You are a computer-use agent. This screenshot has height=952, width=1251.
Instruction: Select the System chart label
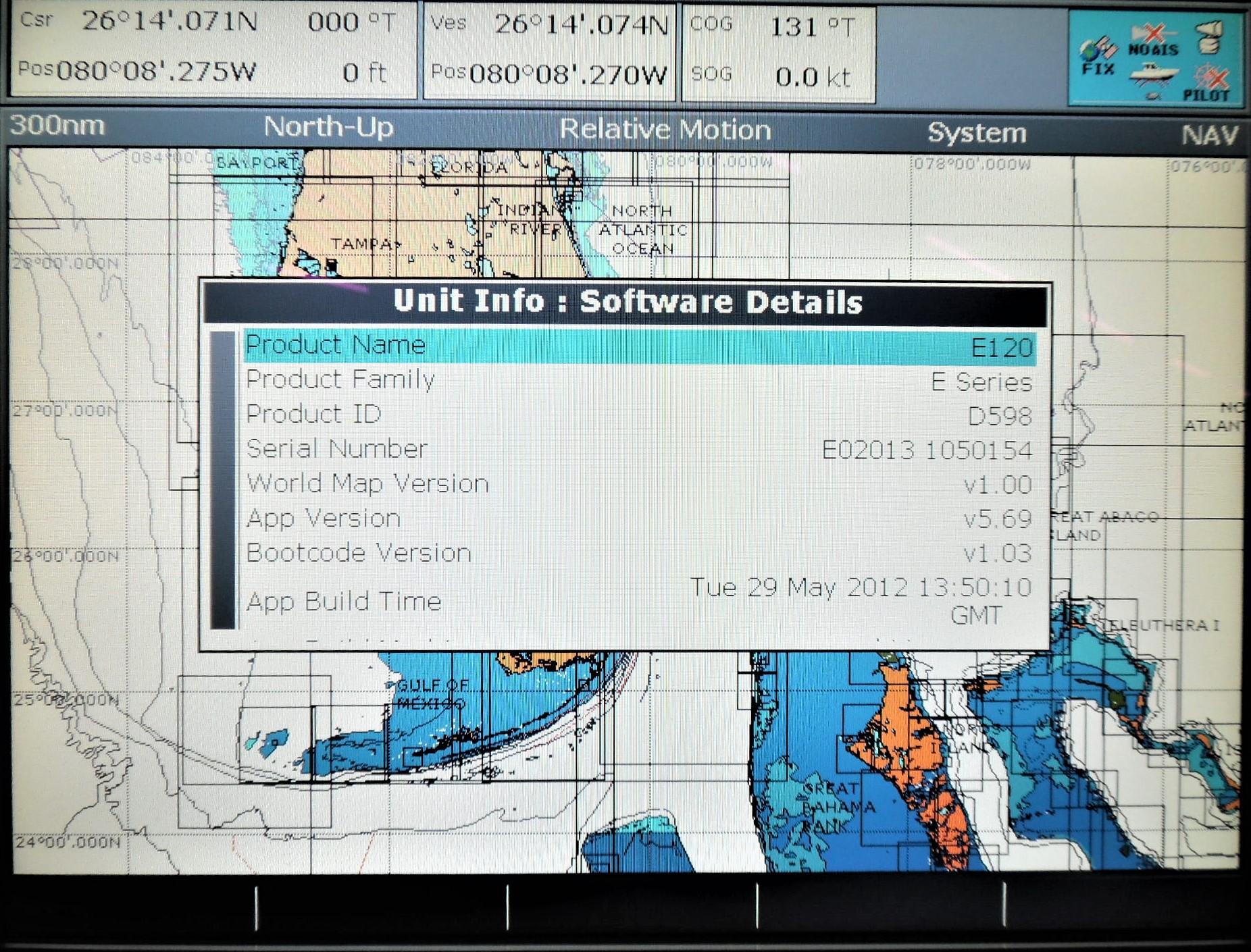[977, 133]
